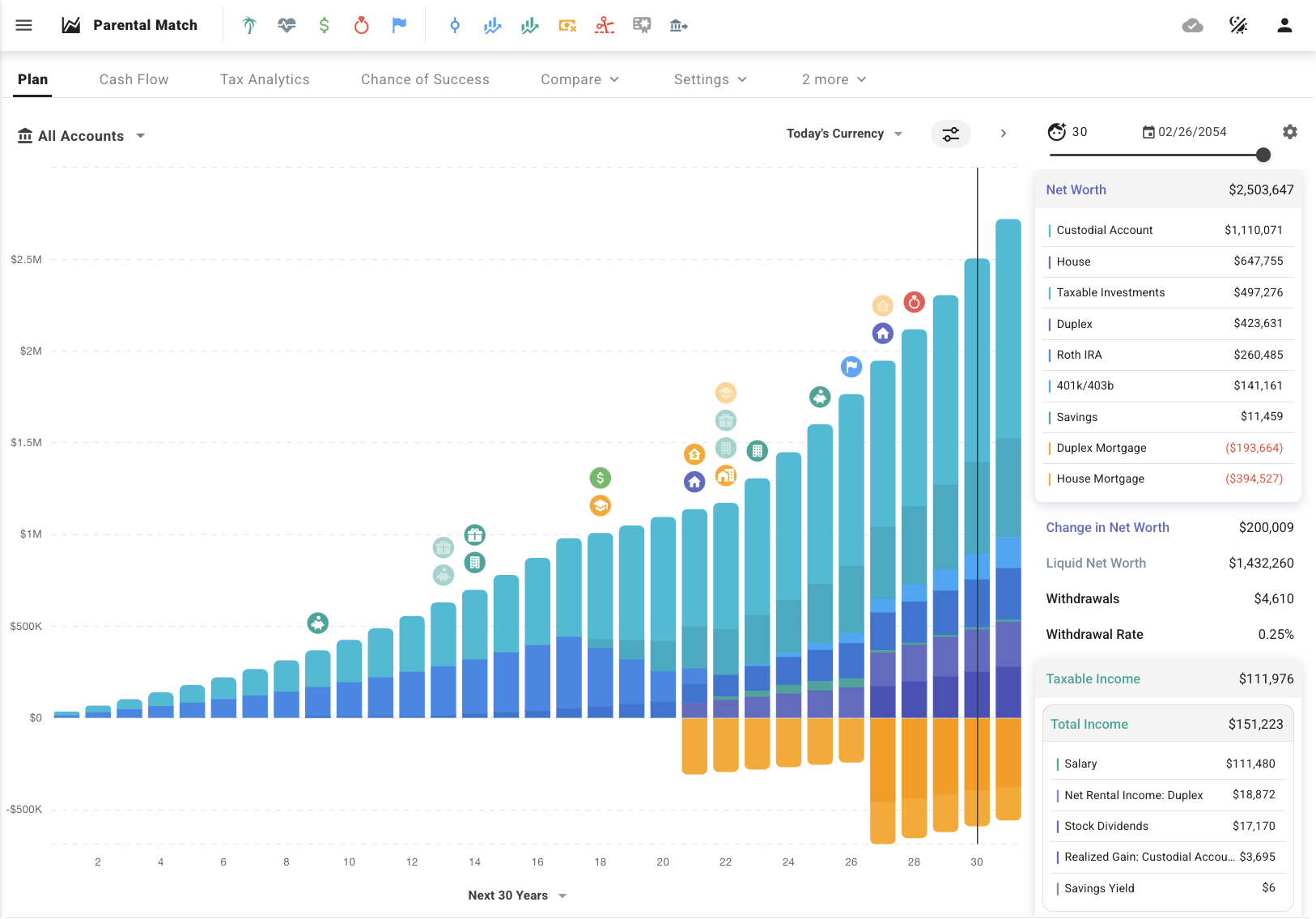Open the gear settings beside the date
Image resolution: width=1316 pixels, height=919 pixels.
pyautogui.click(x=1290, y=131)
